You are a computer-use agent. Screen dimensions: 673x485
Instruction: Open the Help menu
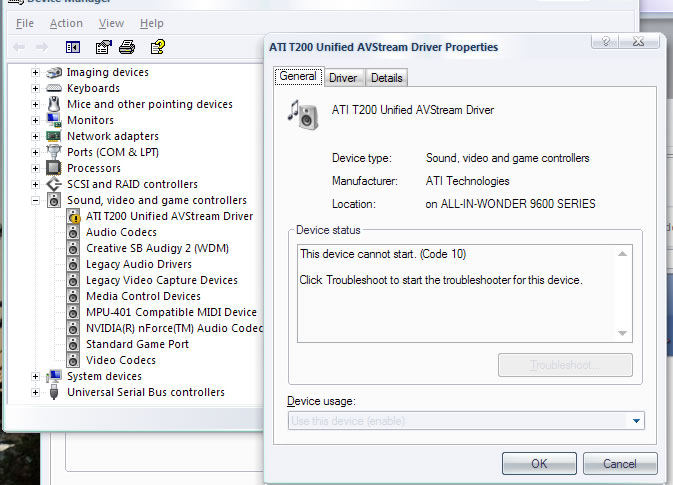152,23
